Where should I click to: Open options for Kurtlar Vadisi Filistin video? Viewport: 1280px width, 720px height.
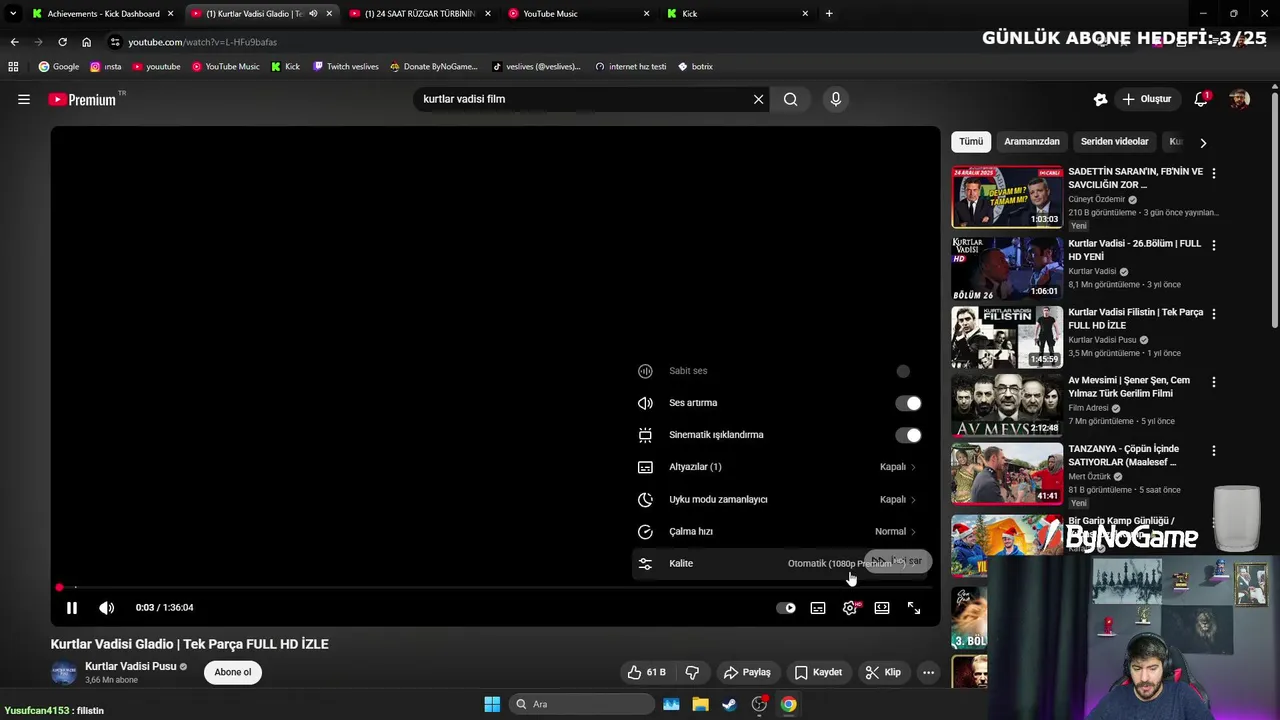(1214, 314)
